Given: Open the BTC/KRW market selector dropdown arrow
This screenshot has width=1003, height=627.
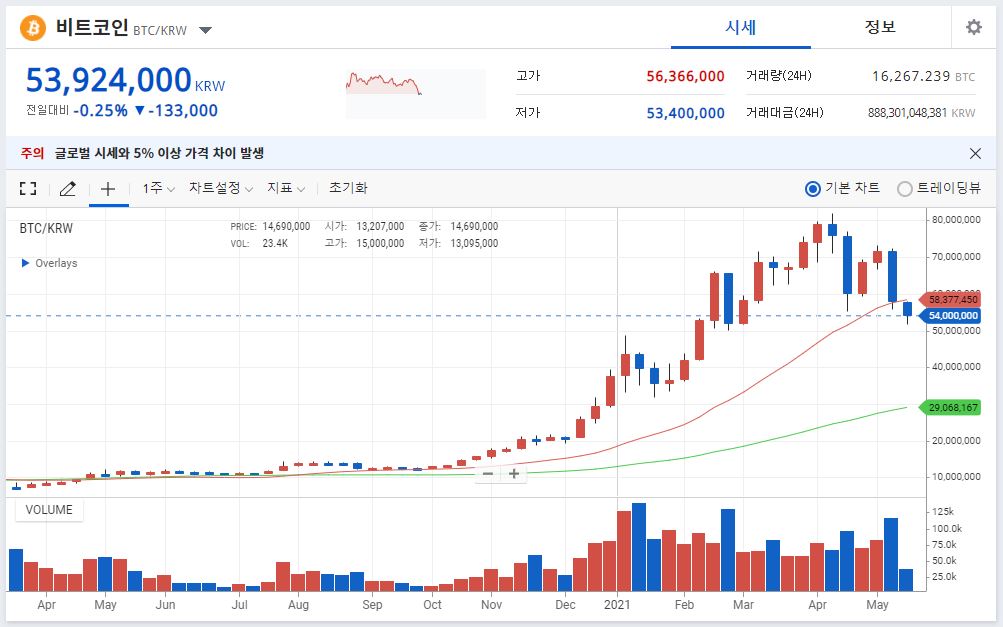Looking at the screenshot, I should (x=205, y=30).
